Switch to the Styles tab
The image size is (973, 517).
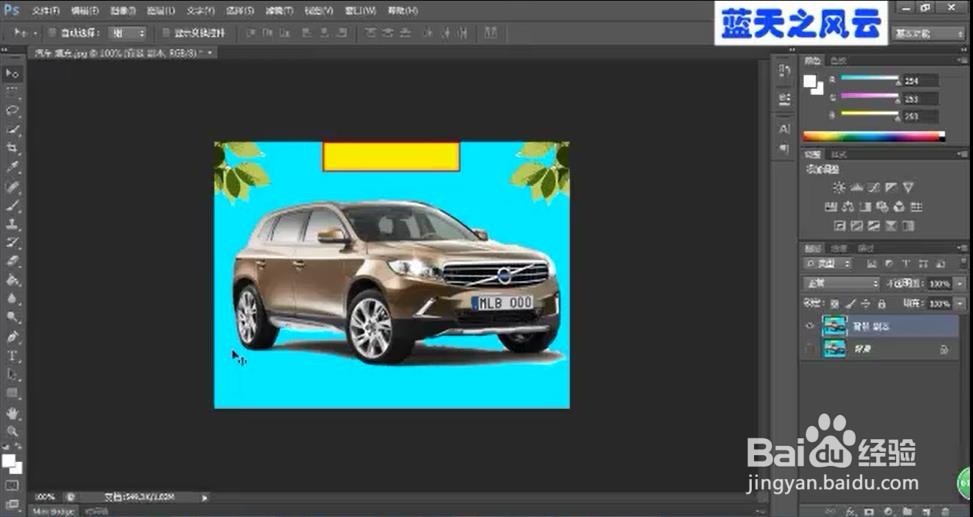(839, 155)
